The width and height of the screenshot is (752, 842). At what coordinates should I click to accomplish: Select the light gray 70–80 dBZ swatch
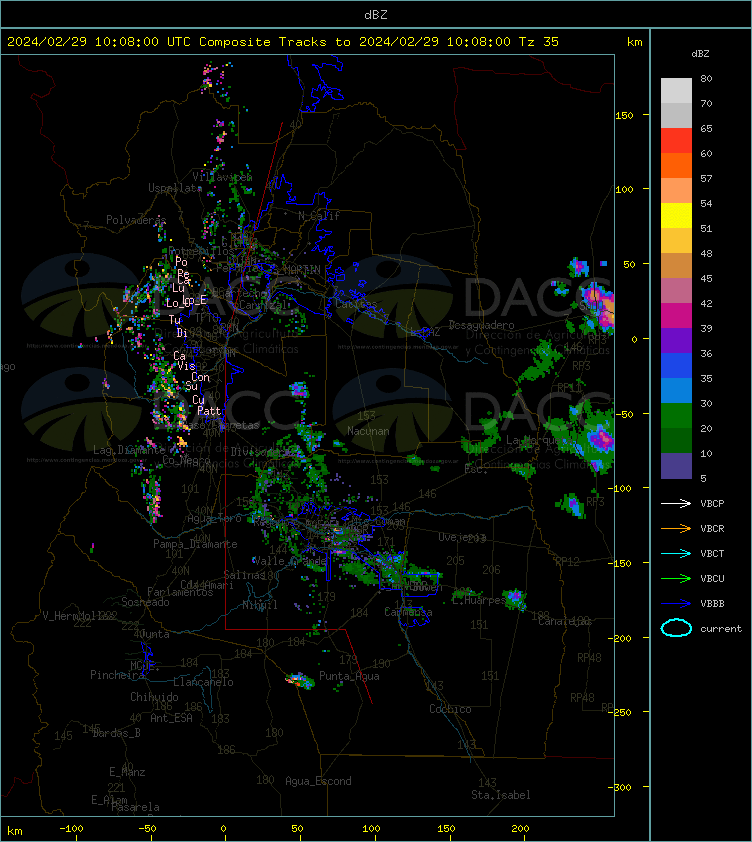pyautogui.click(x=676, y=91)
